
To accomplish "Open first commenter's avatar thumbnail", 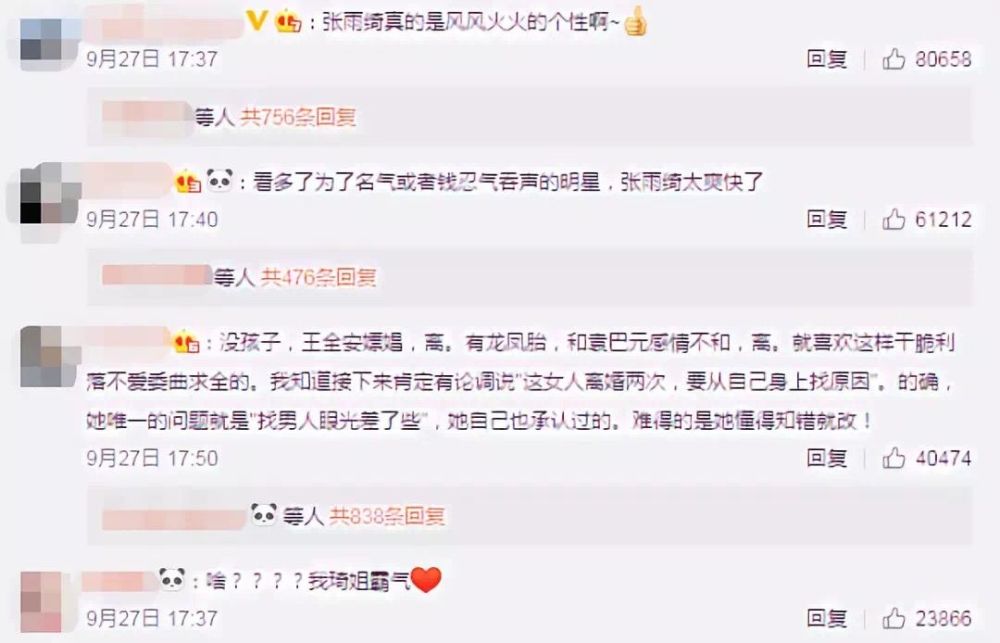I will [41, 39].
